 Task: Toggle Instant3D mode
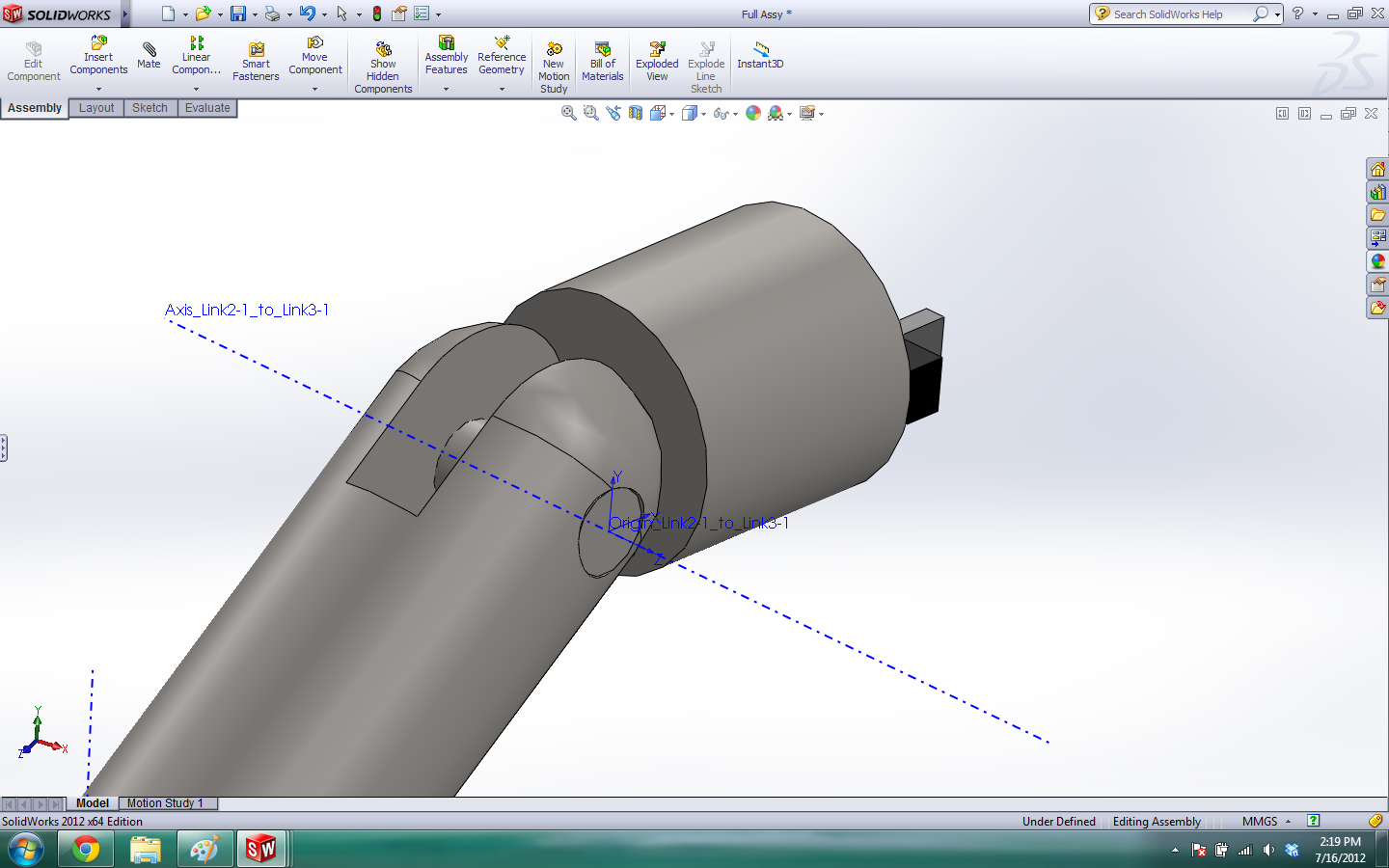[760, 55]
